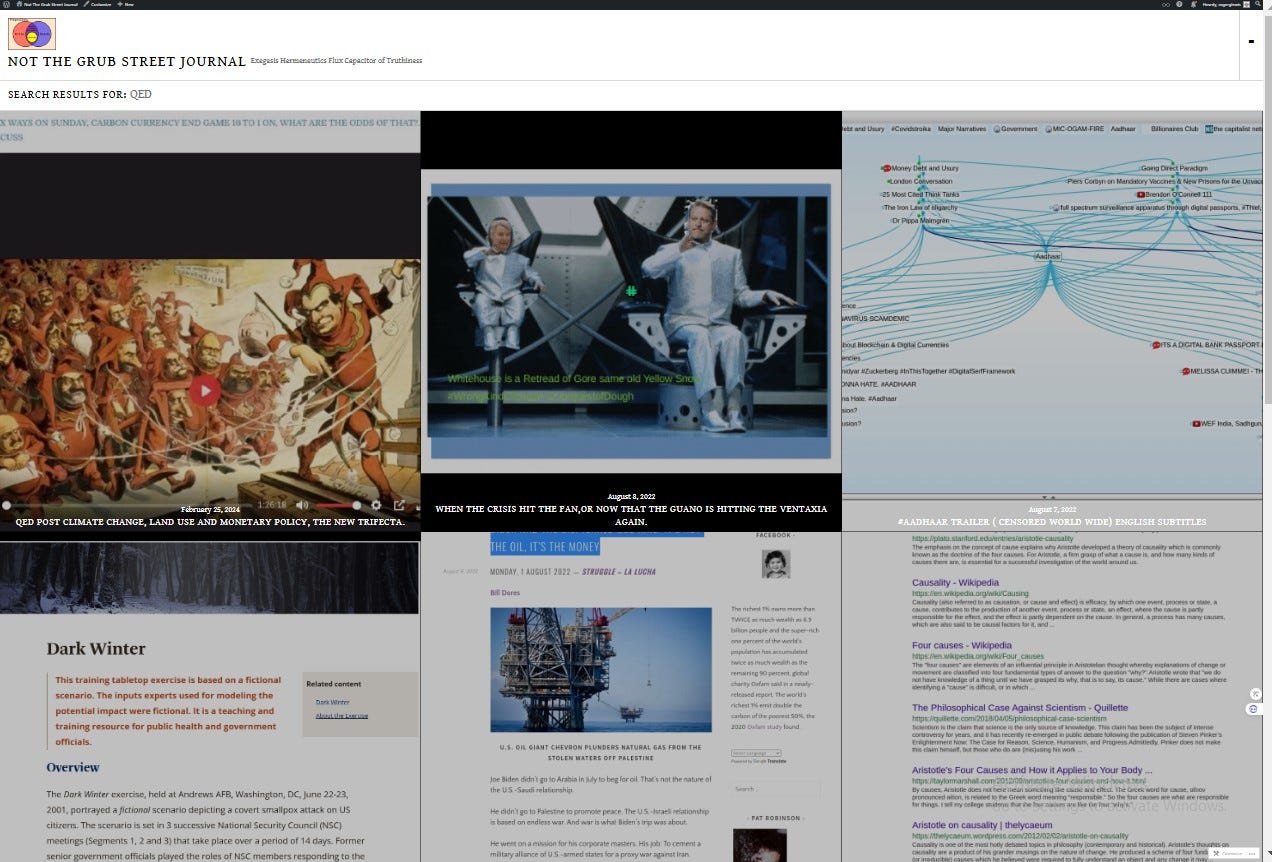Select #Covidstroika tab in mind map

(x=910, y=129)
